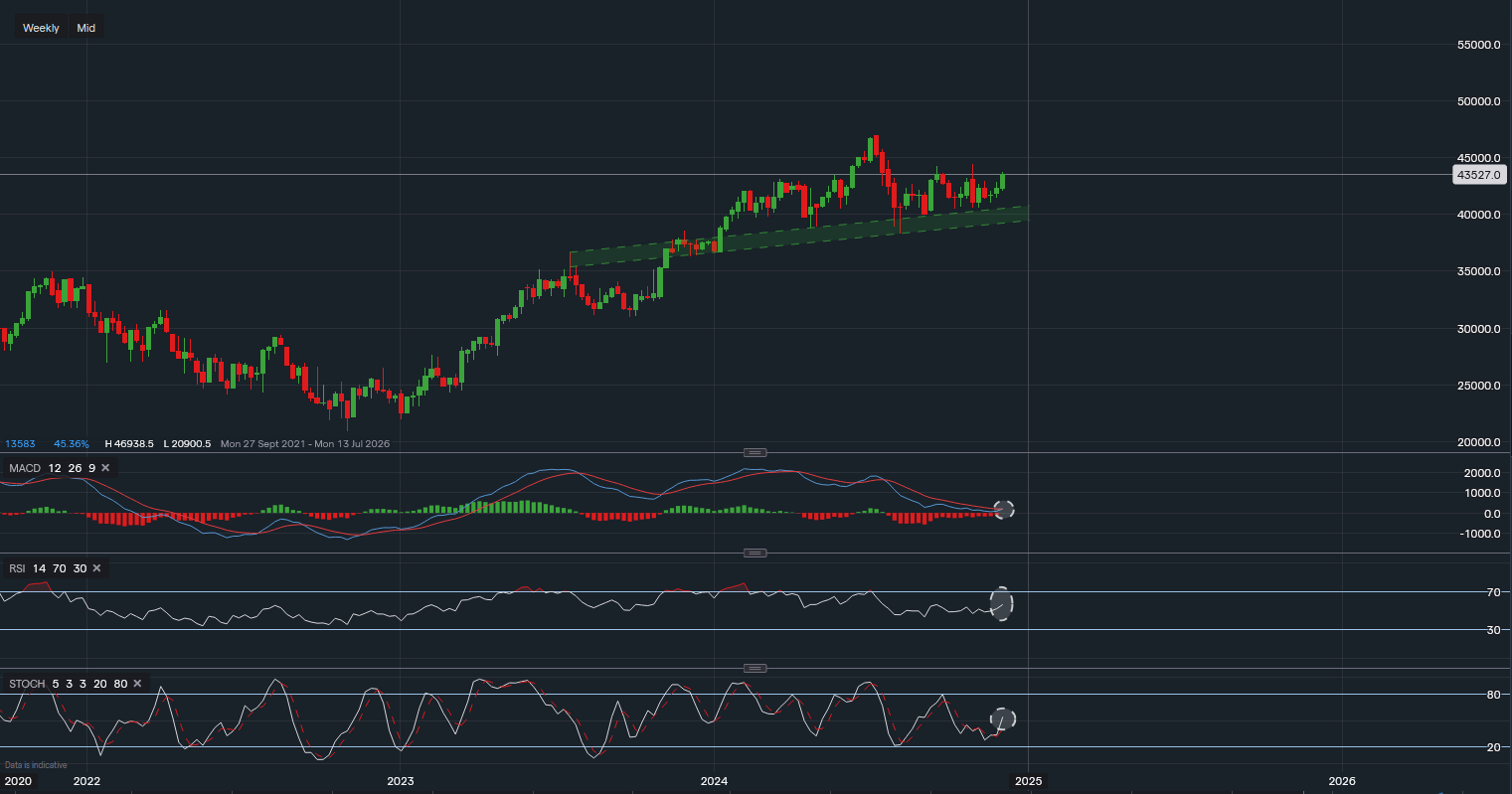Click the current price label 43527.0
Screen dimensions: 1512x794
tap(1478, 175)
